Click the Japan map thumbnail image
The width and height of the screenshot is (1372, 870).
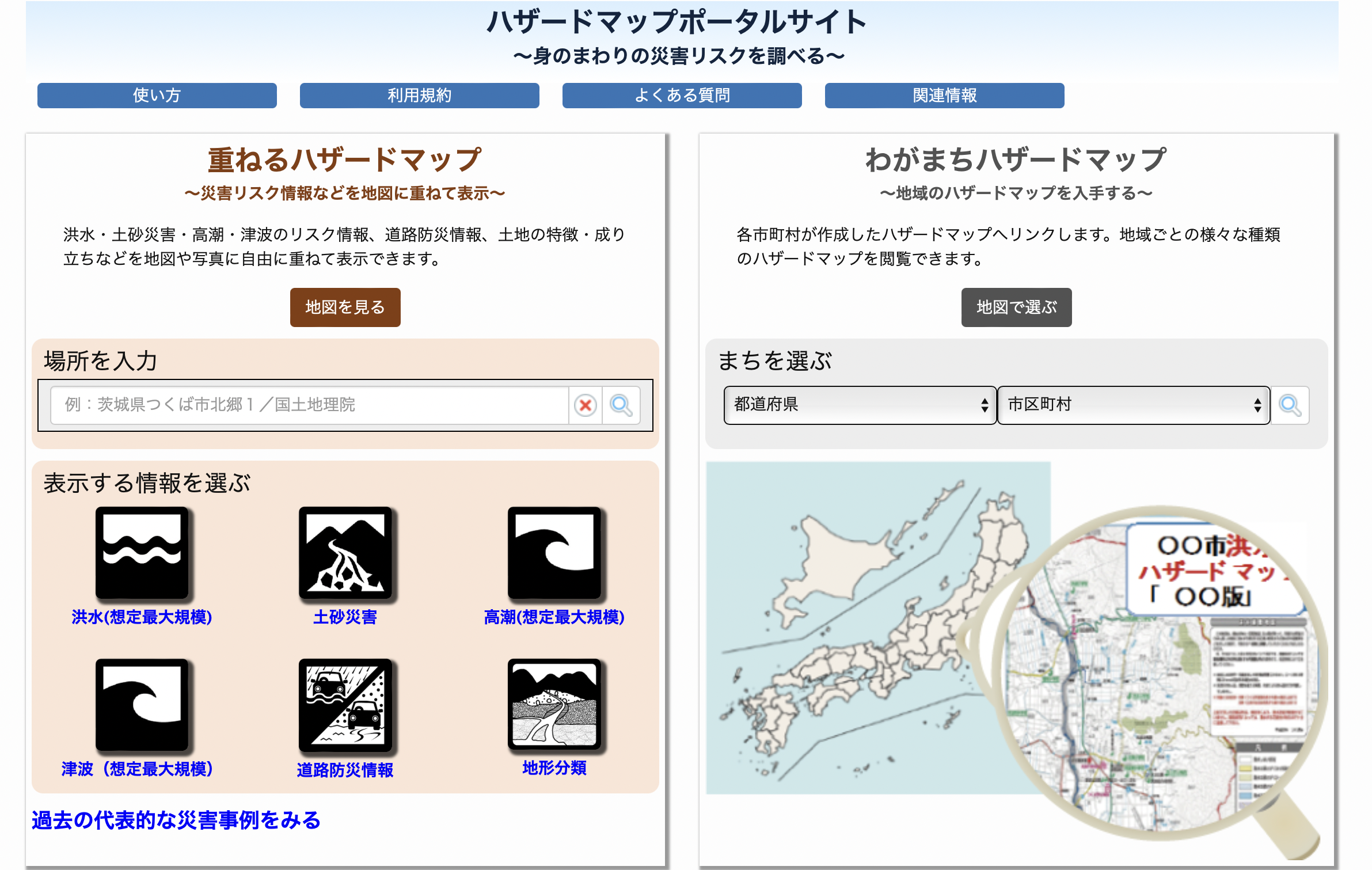(x=878, y=628)
